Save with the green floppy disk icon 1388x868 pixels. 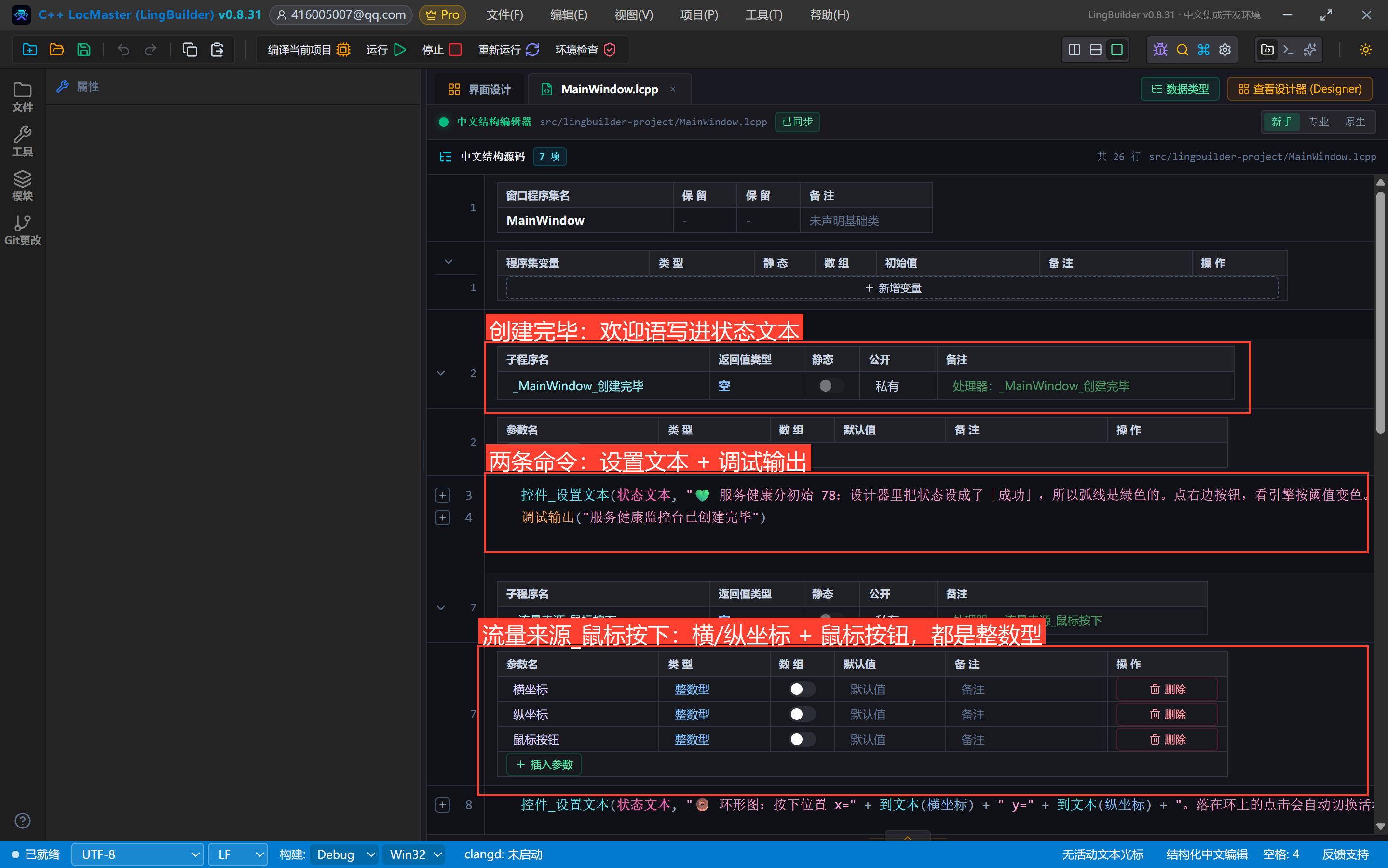click(84, 50)
